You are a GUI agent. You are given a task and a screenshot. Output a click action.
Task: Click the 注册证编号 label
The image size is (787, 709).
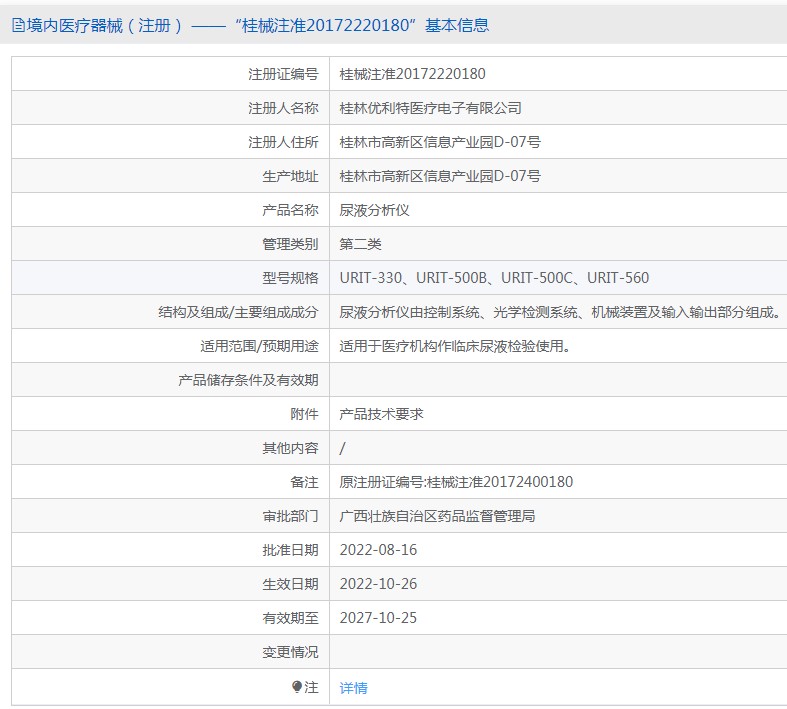283,74
